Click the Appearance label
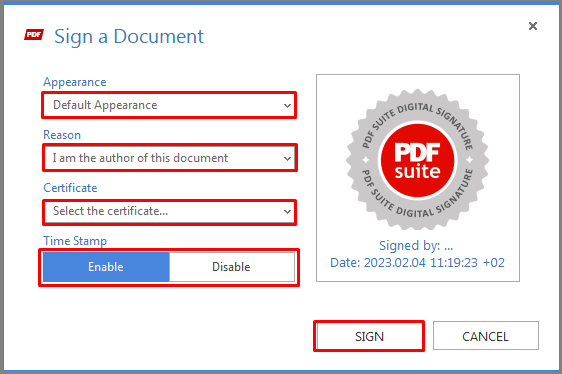The width and height of the screenshot is (562, 374). (75, 82)
